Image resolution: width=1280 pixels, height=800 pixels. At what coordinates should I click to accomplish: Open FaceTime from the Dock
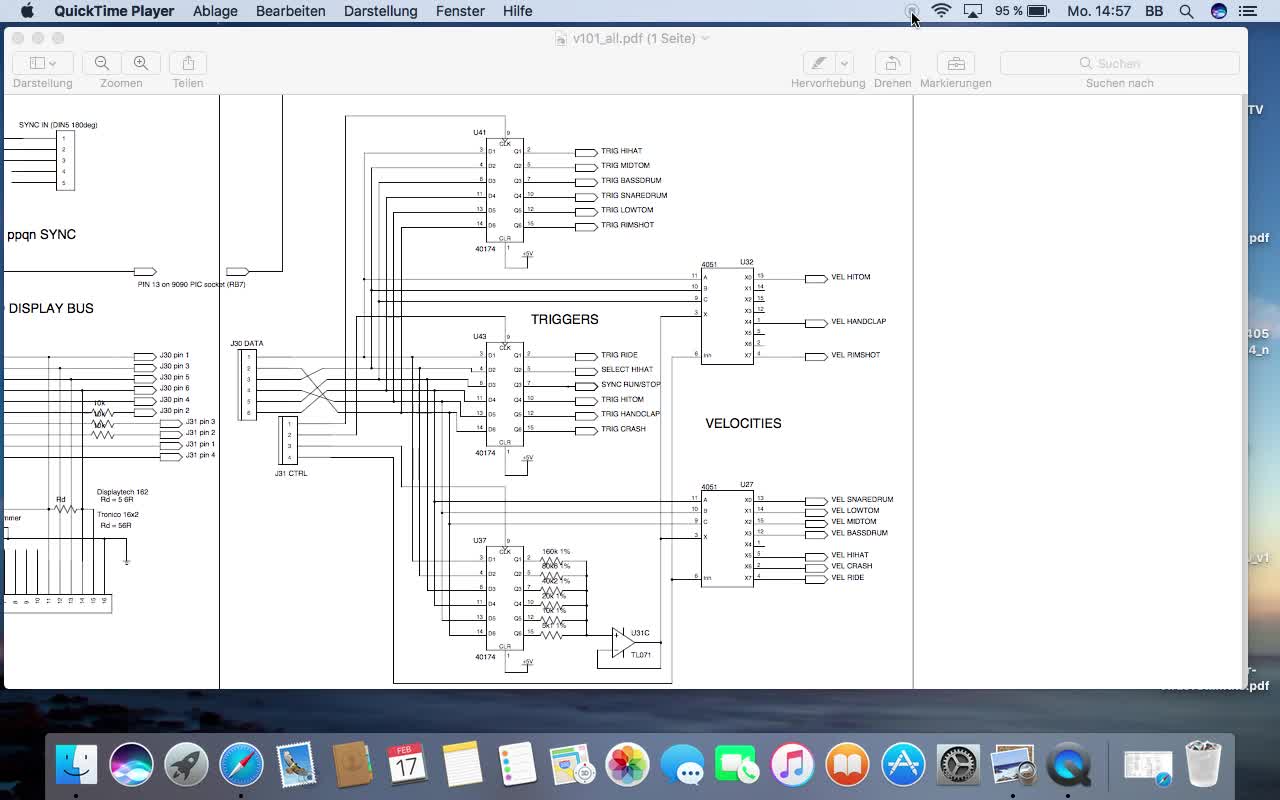737,766
